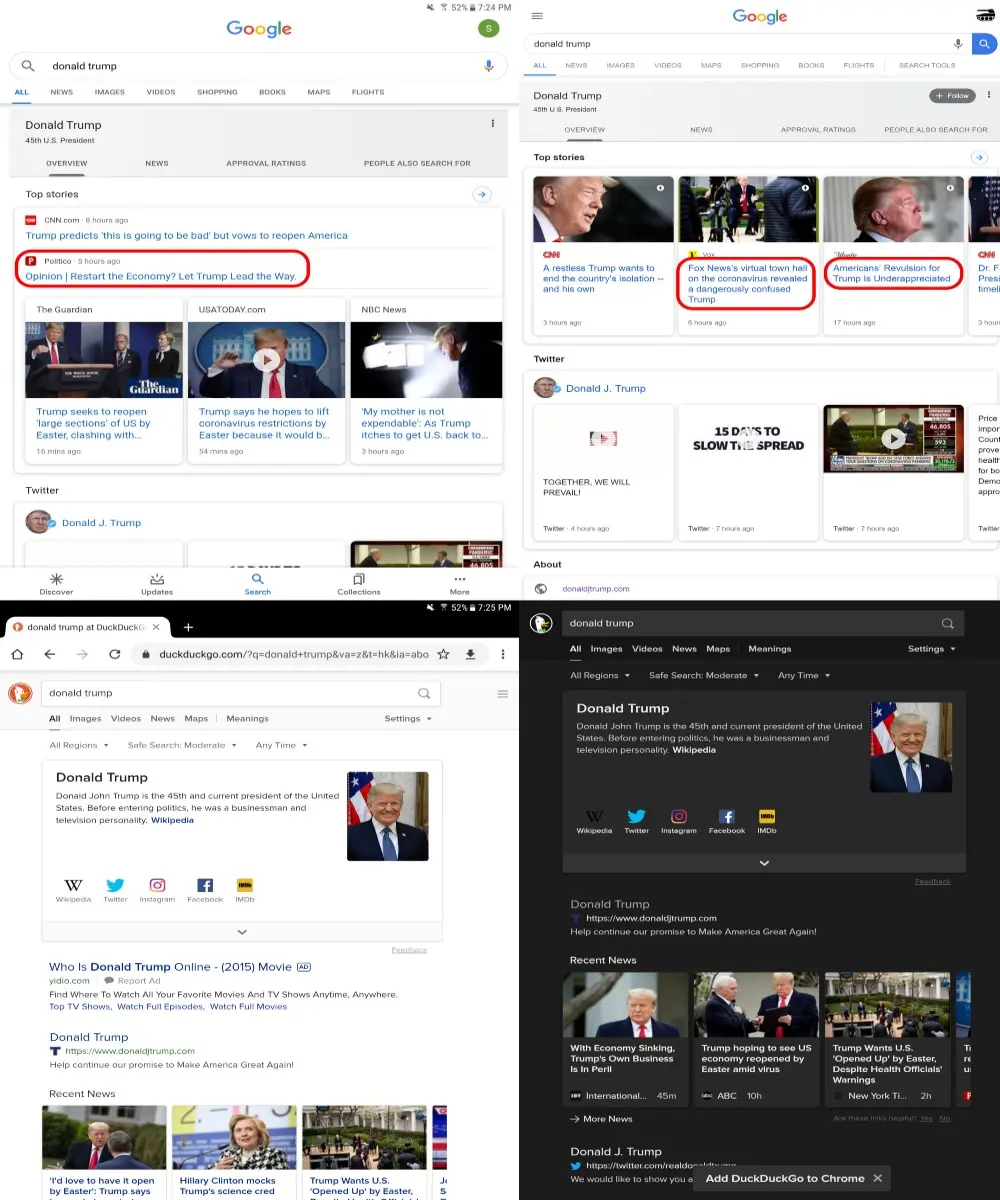Open More in the Google app bottom bar
The image size is (1000, 1200).
[460, 584]
